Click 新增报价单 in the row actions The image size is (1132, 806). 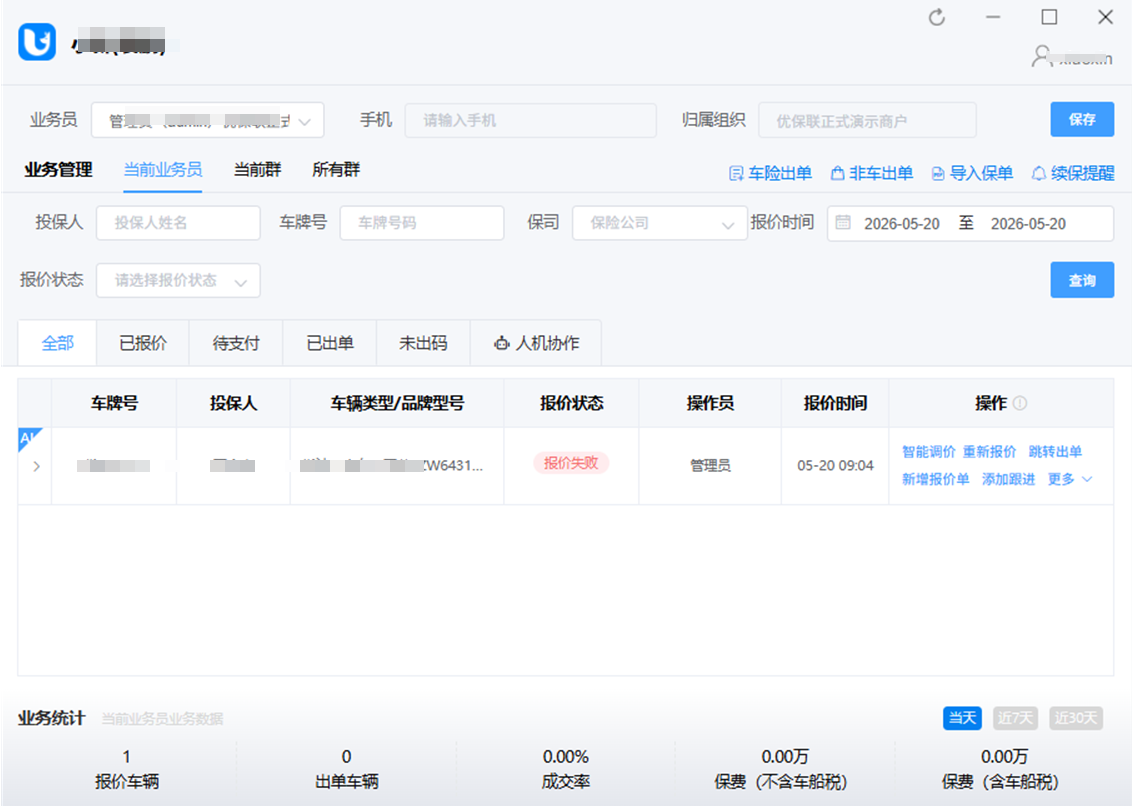point(936,480)
